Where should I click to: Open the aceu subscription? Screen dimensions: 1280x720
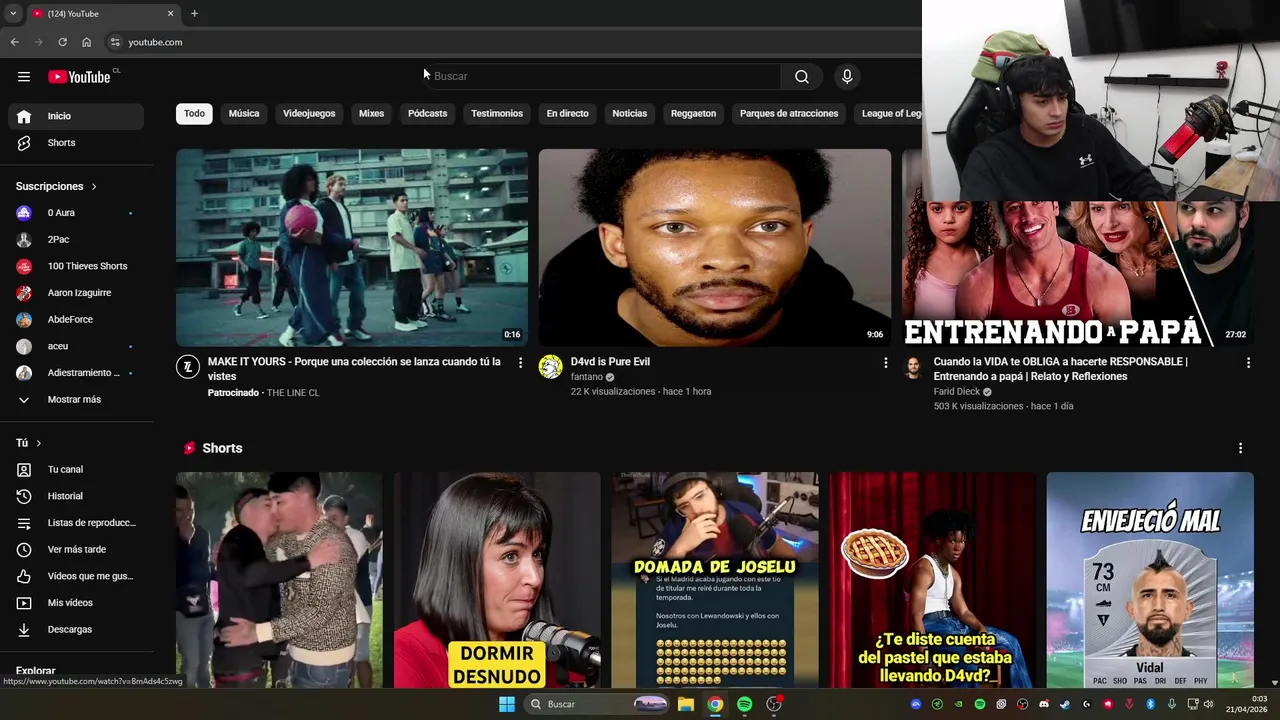[x=76, y=346]
